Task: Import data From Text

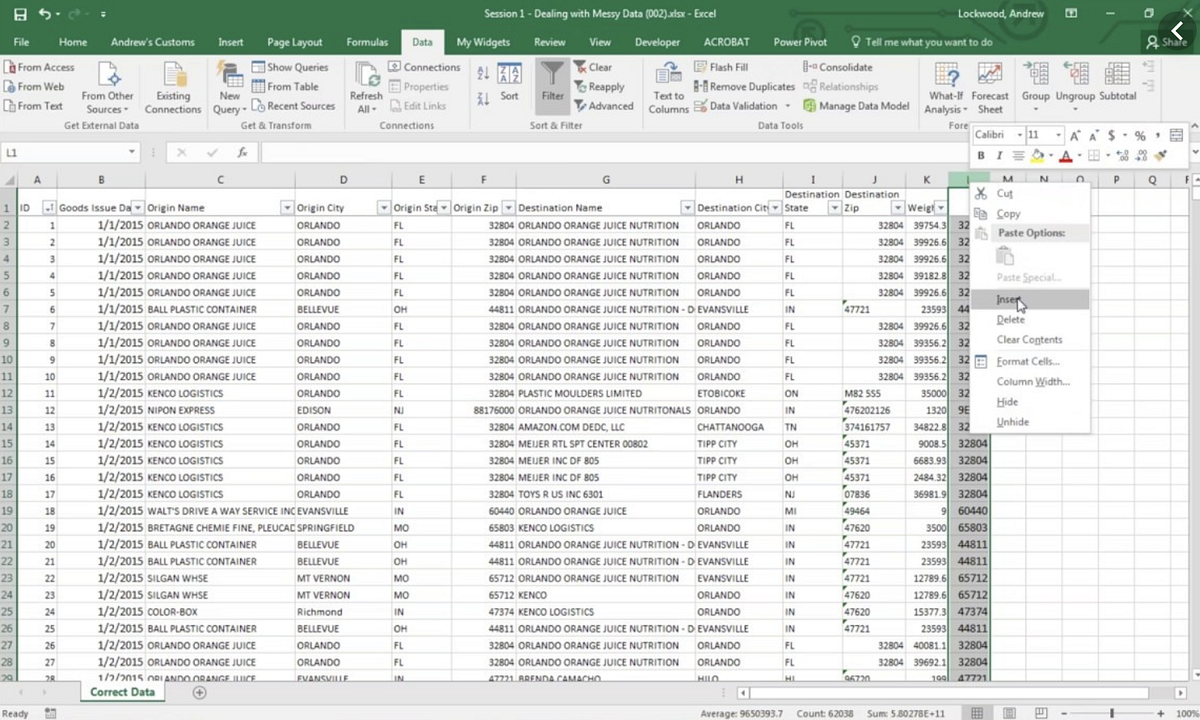Action: click(33, 106)
